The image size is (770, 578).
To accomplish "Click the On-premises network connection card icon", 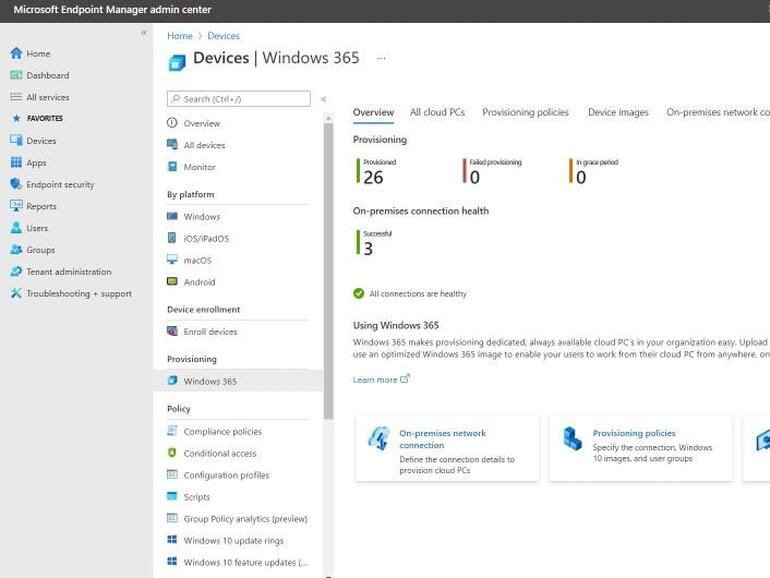I will (x=379, y=438).
